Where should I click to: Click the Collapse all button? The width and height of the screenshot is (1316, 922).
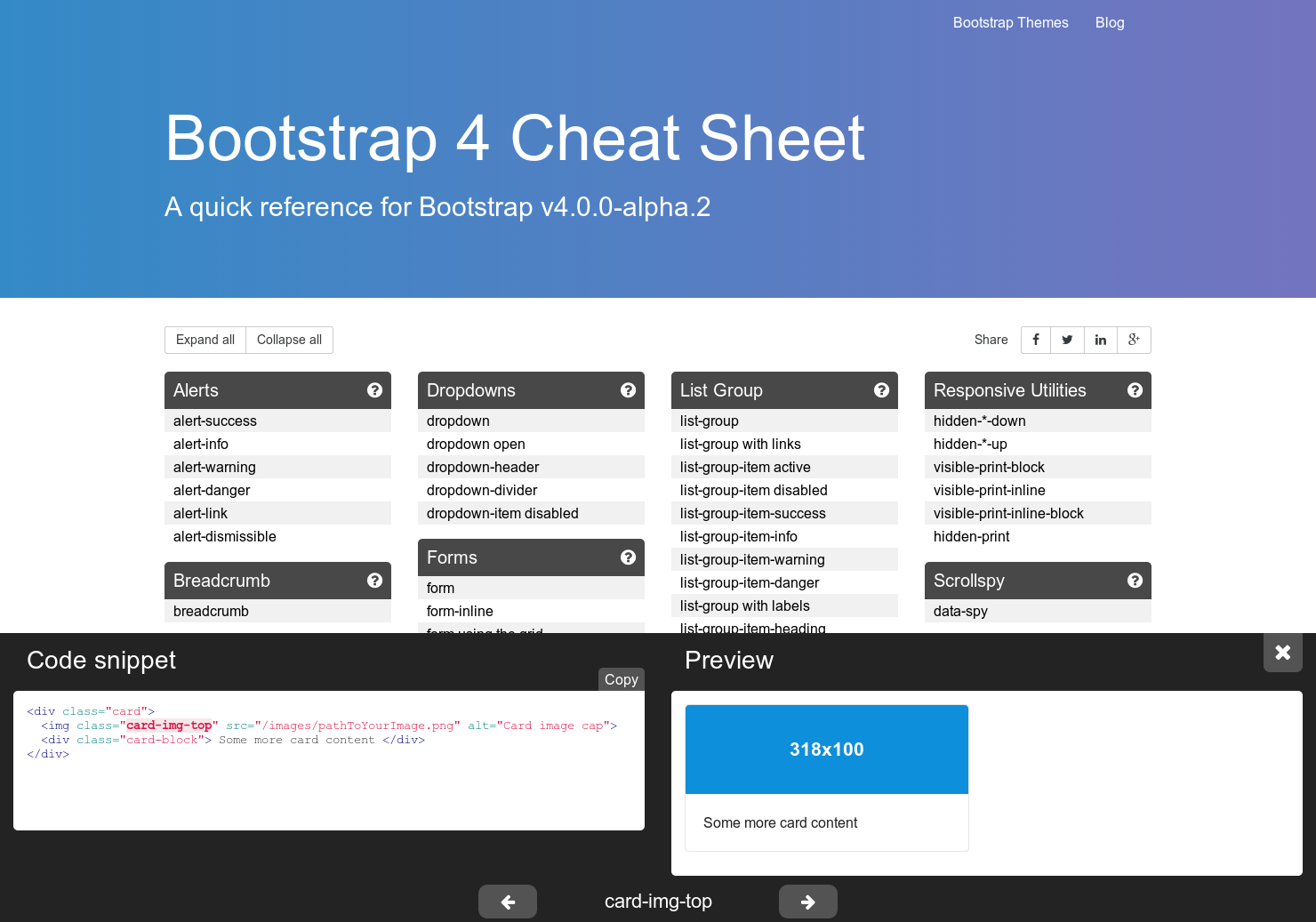click(289, 340)
